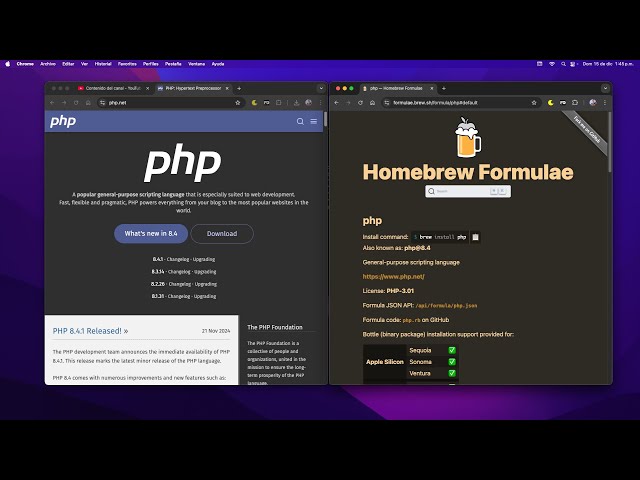Click the formulae.brew.sh address bar
640x480 pixels.
[462, 103]
